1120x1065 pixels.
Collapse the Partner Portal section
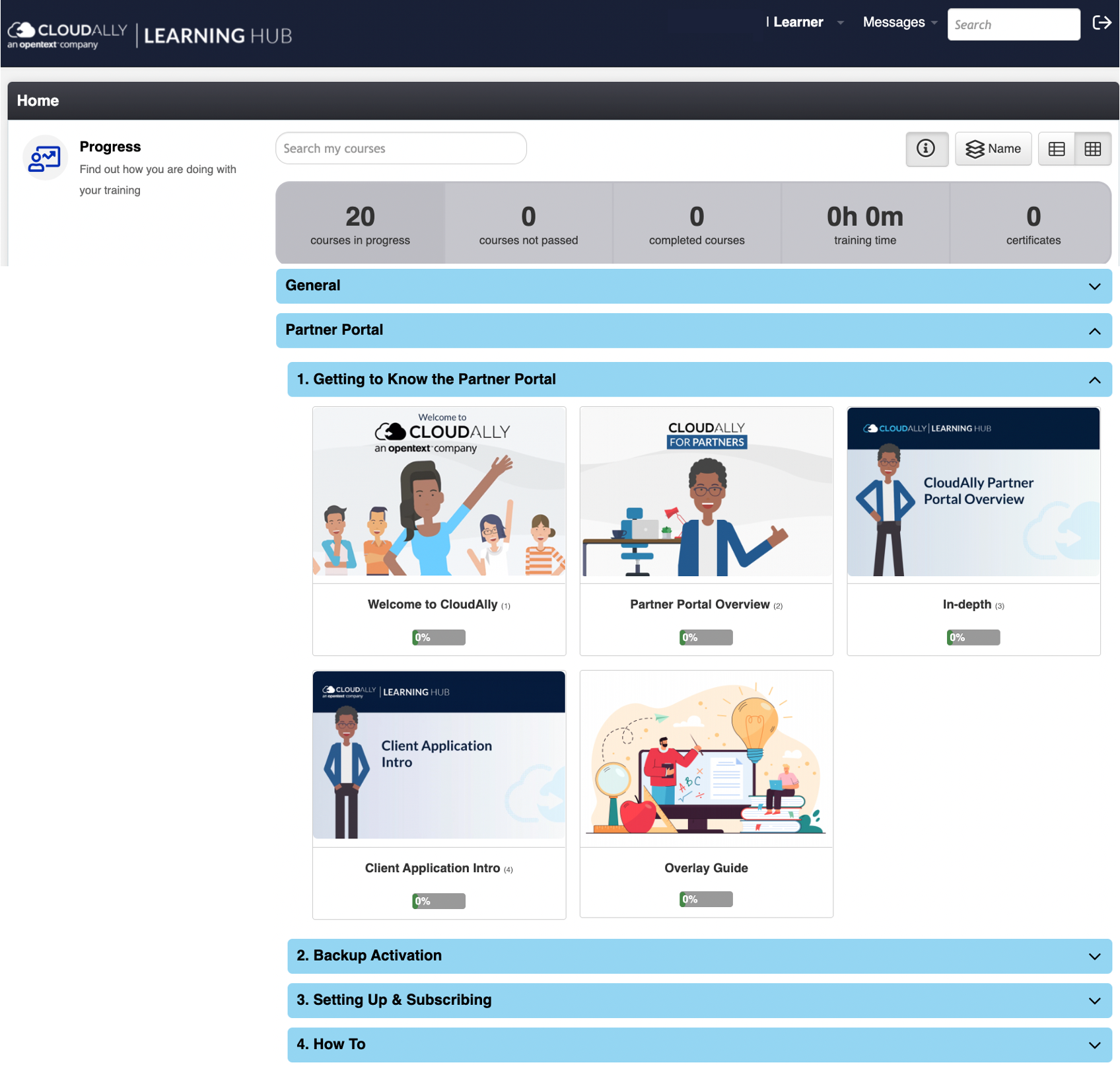pos(693,330)
